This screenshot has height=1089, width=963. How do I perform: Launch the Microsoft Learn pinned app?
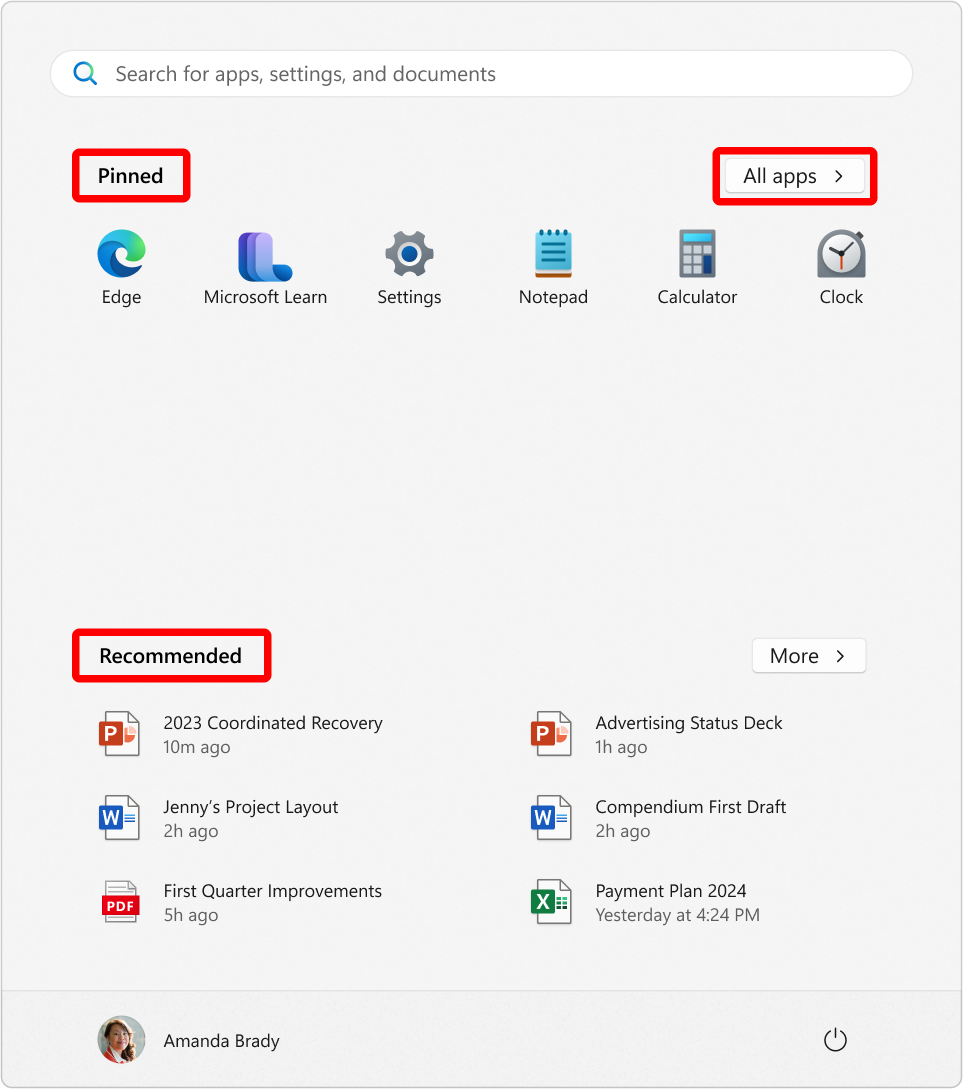click(x=265, y=256)
